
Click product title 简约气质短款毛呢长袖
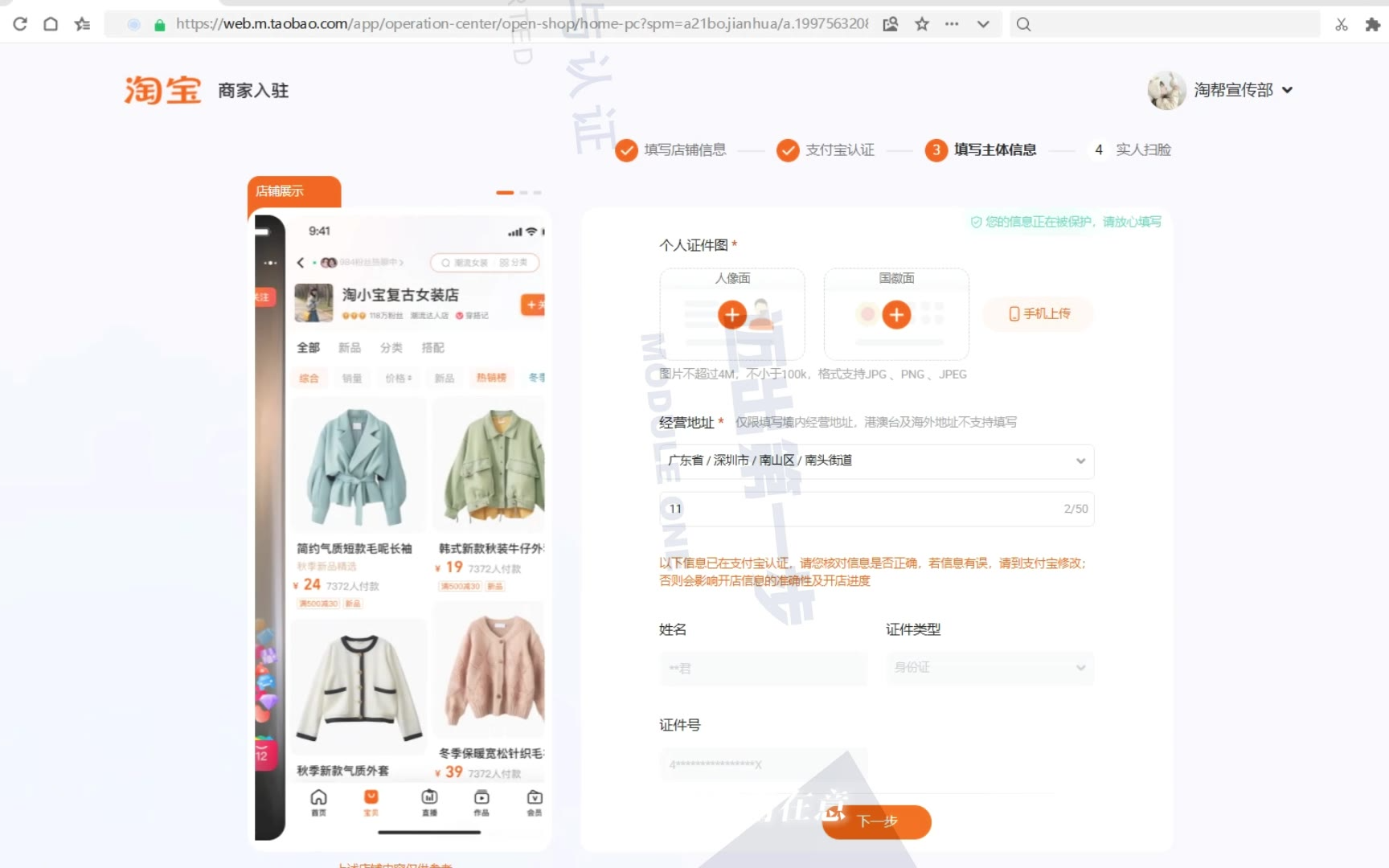click(x=354, y=549)
